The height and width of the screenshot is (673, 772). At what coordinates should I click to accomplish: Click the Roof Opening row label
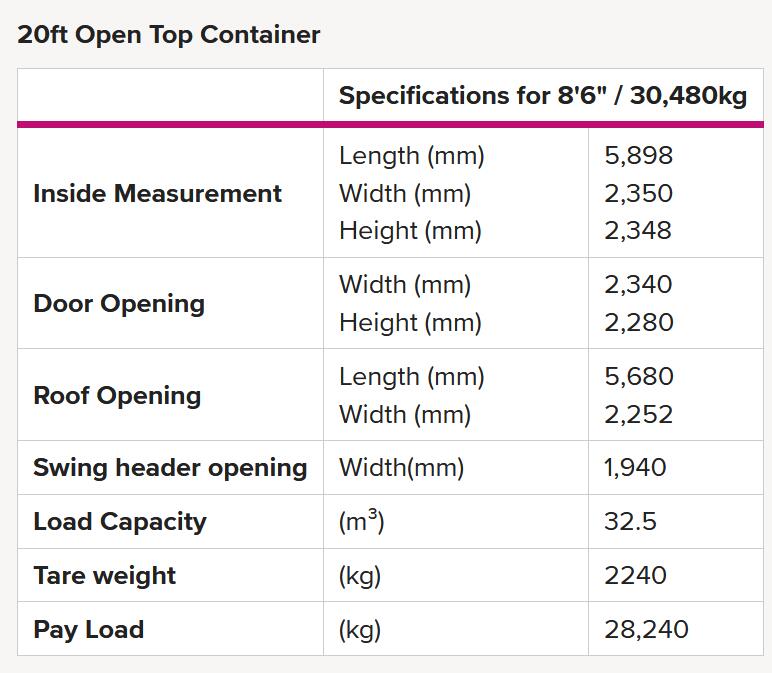tap(117, 396)
